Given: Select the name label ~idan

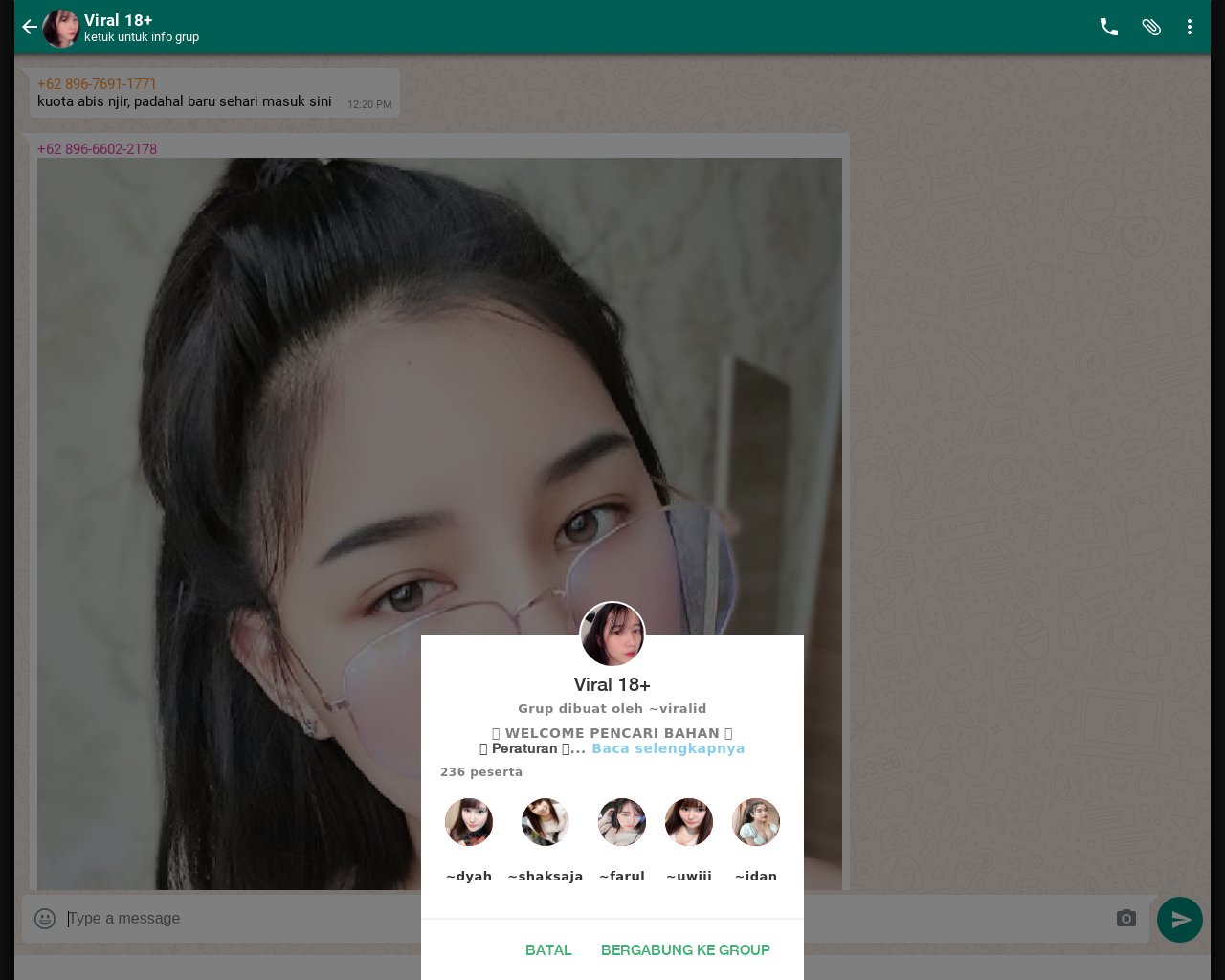Looking at the screenshot, I should [x=756, y=877].
